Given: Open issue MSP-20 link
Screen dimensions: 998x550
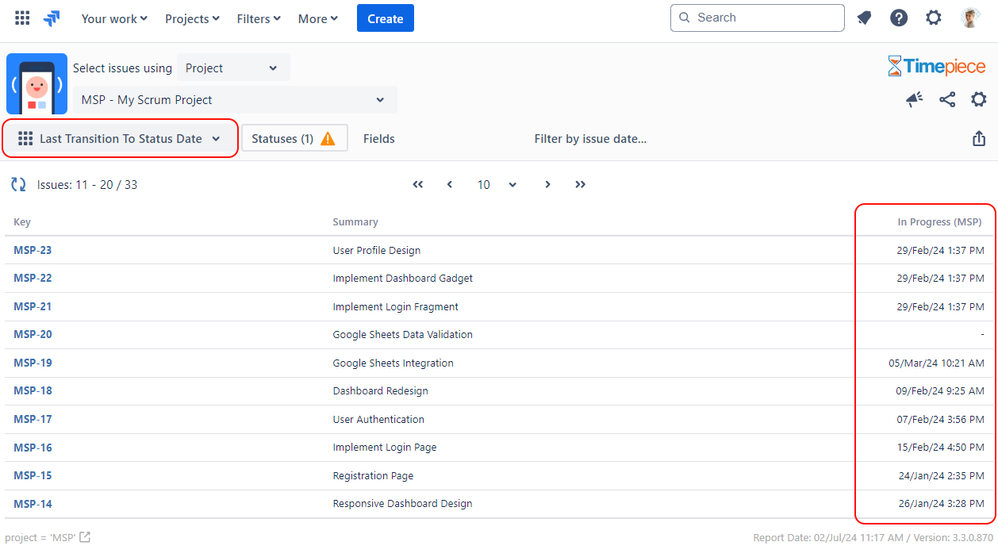Looking at the screenshot, I should 32,334.
